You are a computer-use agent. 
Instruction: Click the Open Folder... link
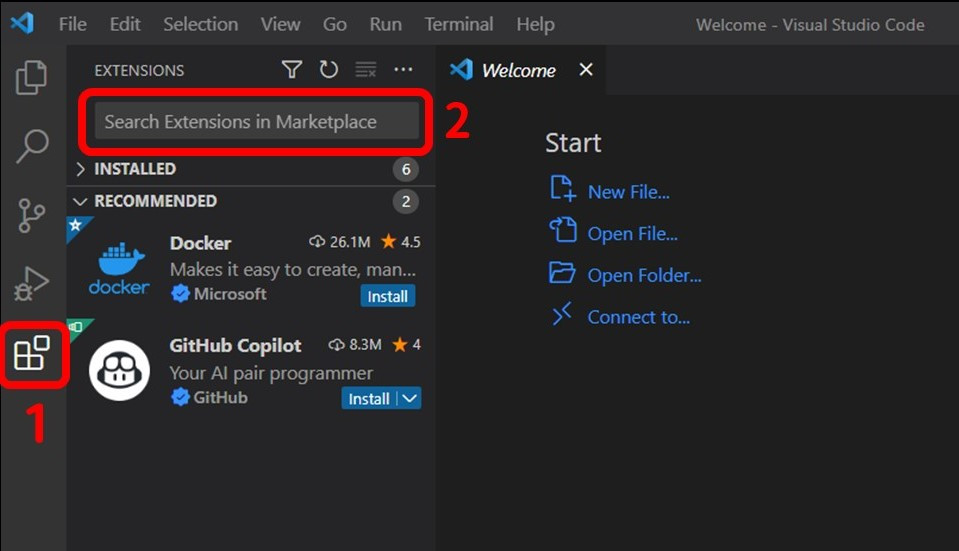point(645,275)
